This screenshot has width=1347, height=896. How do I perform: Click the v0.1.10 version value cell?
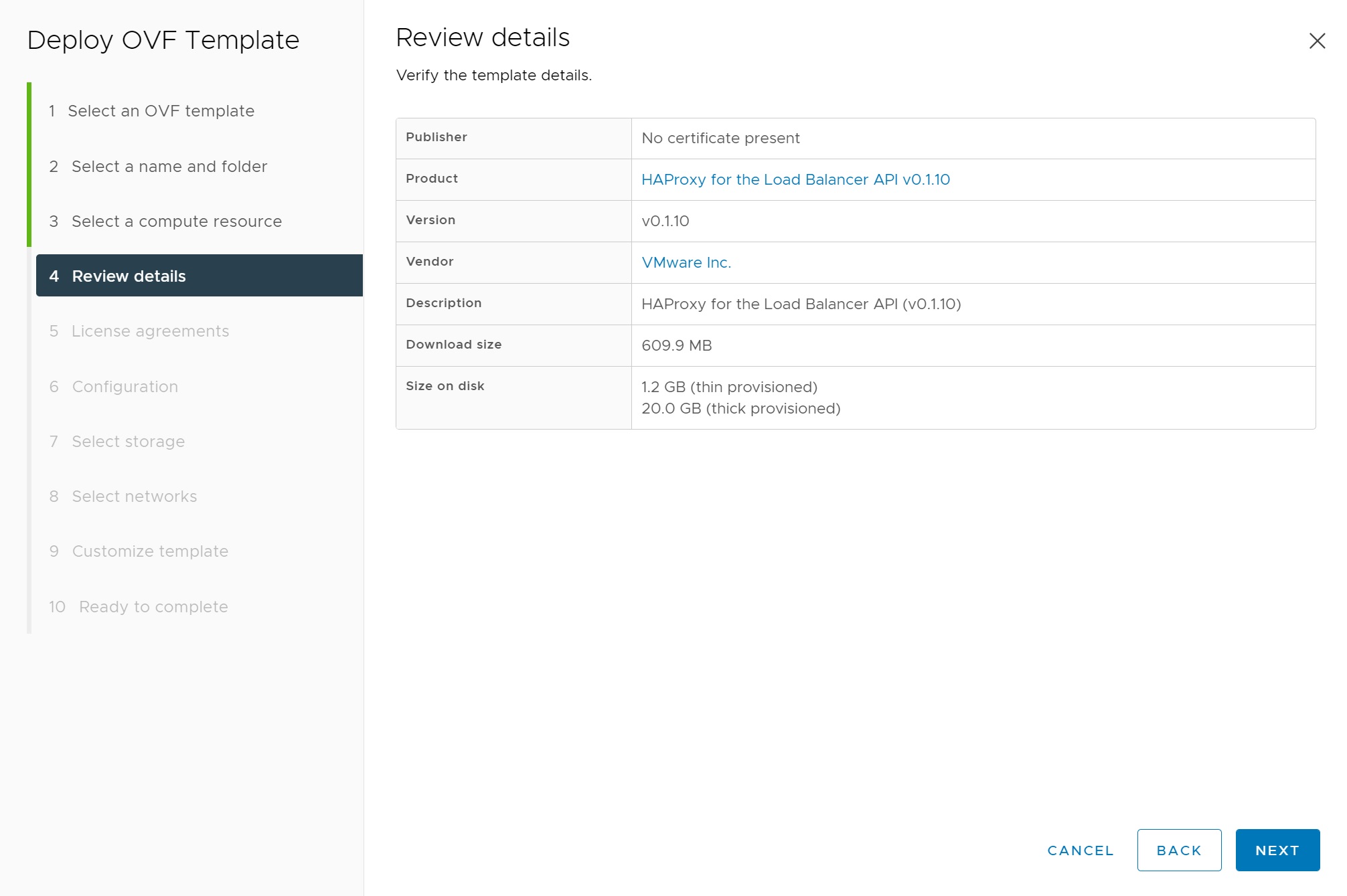665,221
